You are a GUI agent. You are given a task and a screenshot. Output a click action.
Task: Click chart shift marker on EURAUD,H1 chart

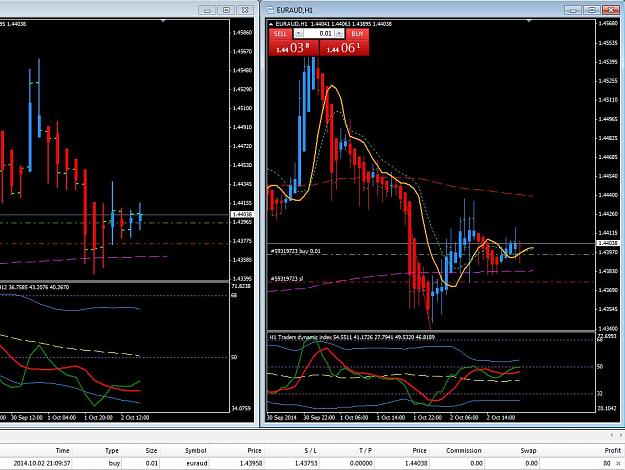529,20
